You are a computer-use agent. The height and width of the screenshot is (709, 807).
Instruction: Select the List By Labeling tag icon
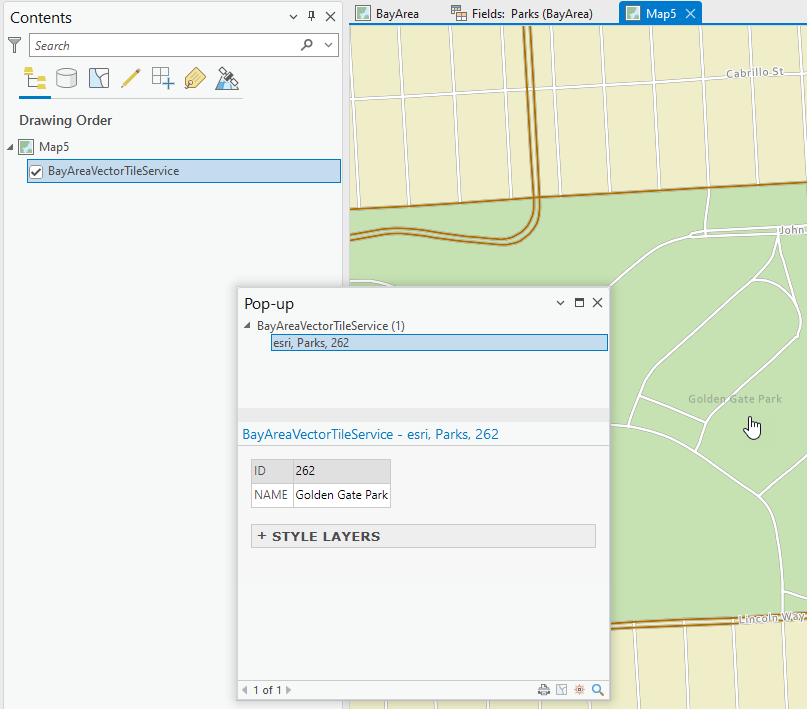pos(194,78)
